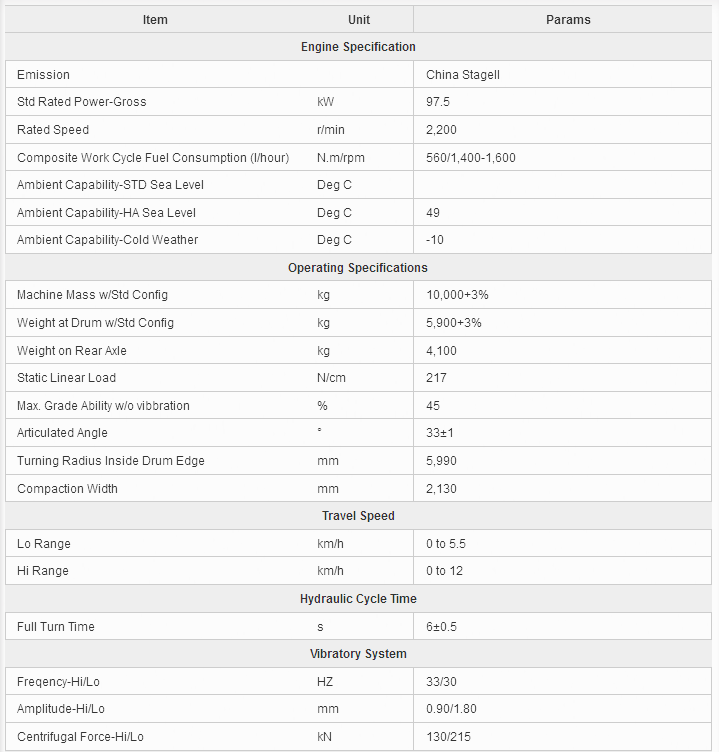Select the Std Rated Power-Gross row label

click(82, 102)
